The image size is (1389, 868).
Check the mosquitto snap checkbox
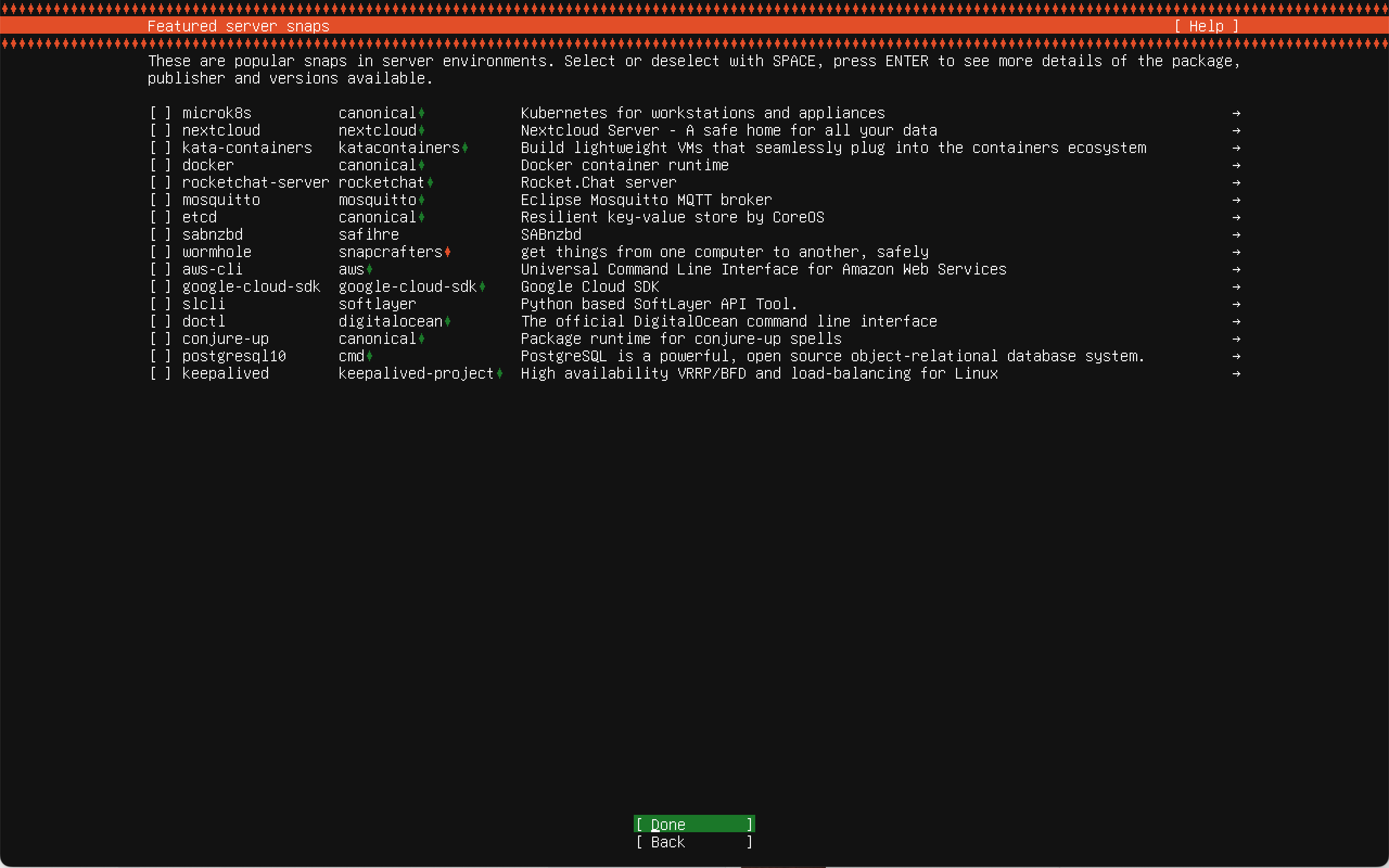160,200
